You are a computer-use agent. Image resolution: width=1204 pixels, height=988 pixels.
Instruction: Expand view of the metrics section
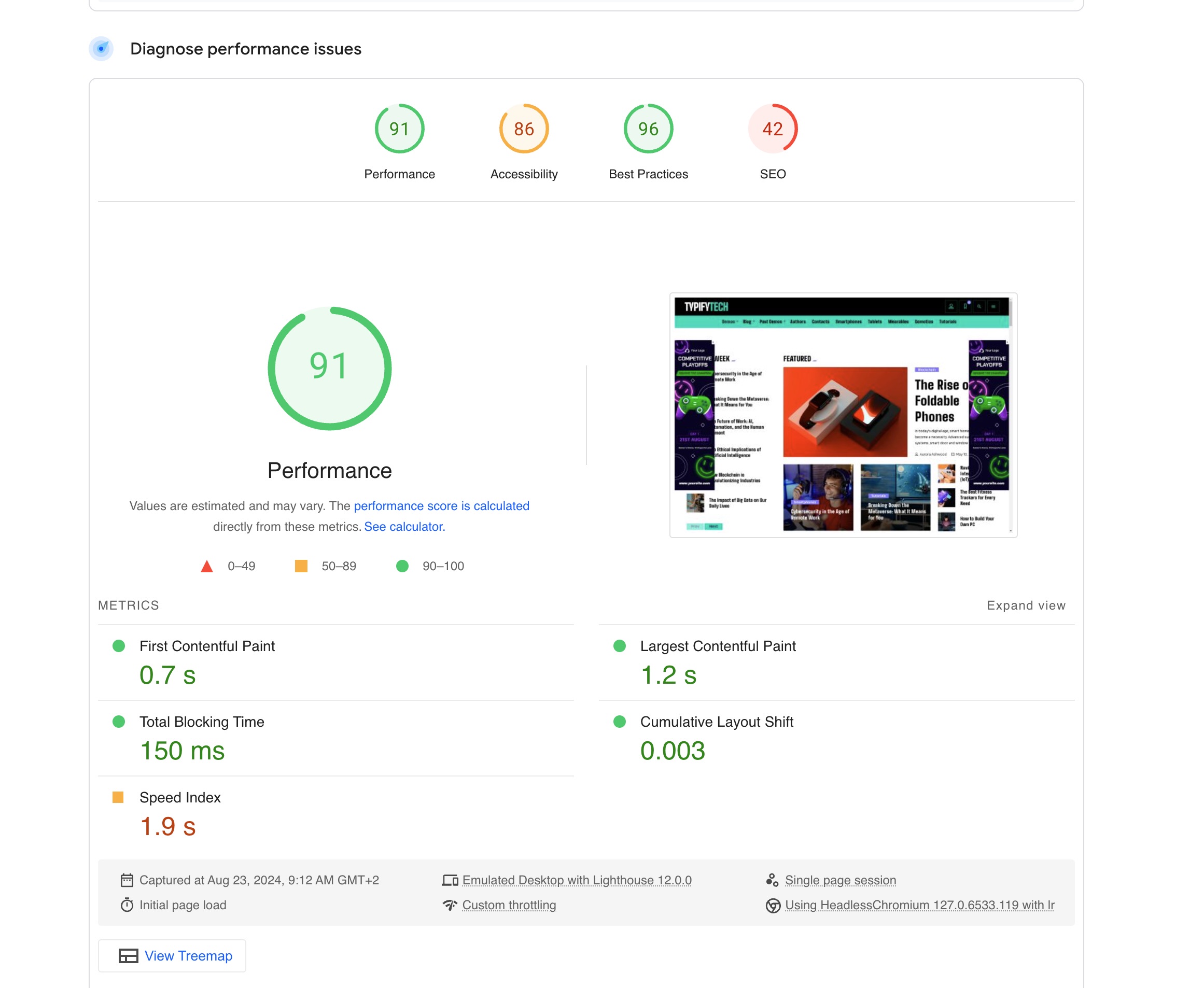[1025, 605]
